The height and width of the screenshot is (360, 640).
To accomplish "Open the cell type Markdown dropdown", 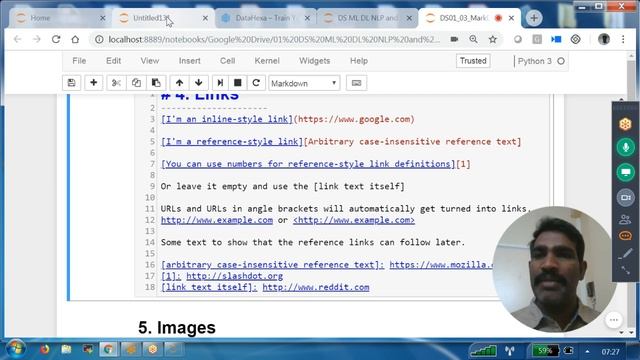I will [304, 83].
